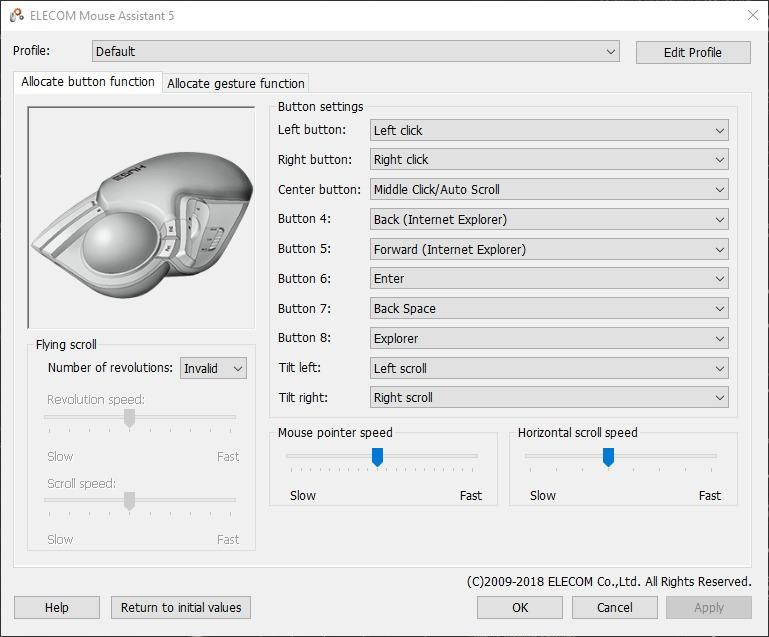Image resolution: width=769 pixels, height=637 pixels.
Task: Click the 'Tilt right:' label
Action: (x=303, y=397)
